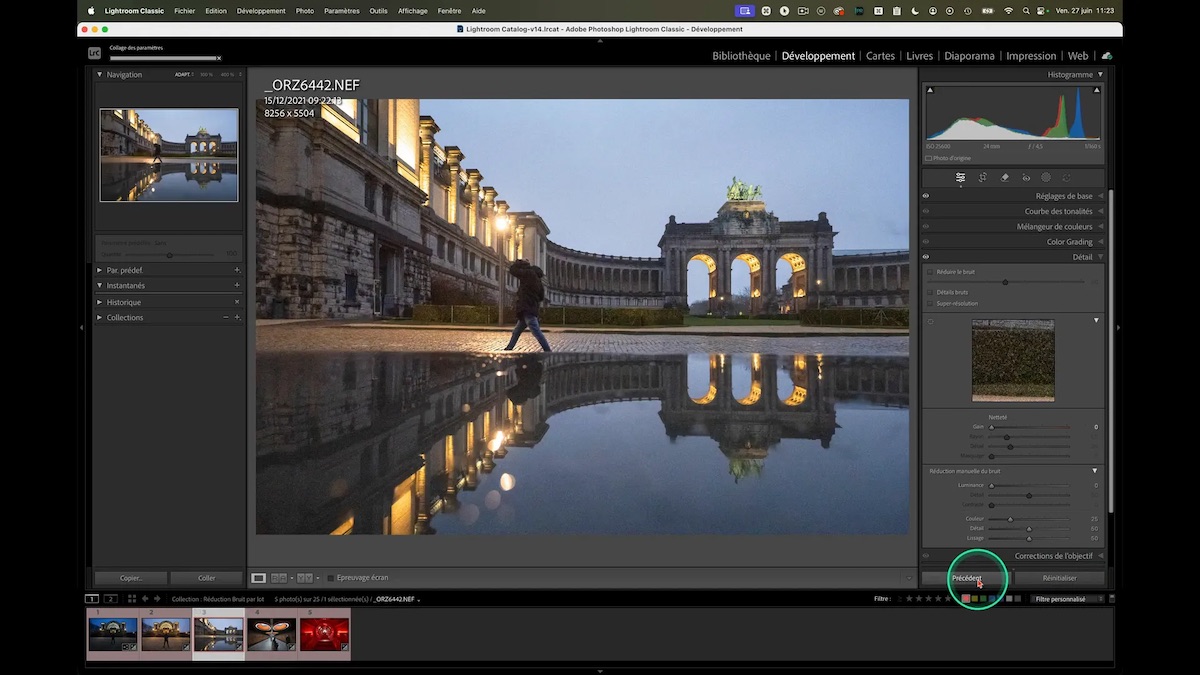Image resolution: width=1200 pixels, height=675 pixels.
Task: Add a preset with Par. prédéf. plus icon
Action: point(237,270)
